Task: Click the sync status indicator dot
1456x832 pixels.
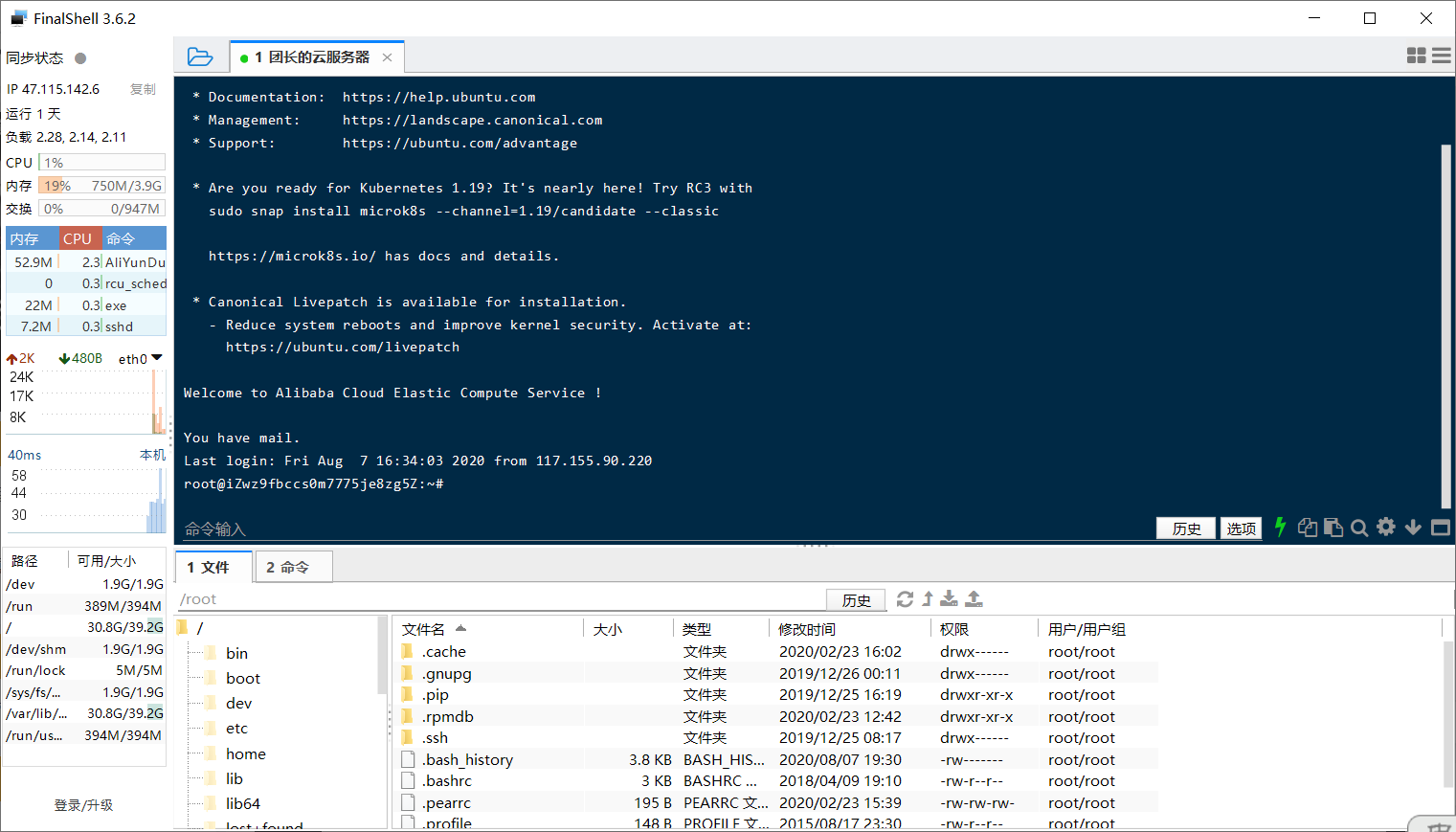Action: 80,58
